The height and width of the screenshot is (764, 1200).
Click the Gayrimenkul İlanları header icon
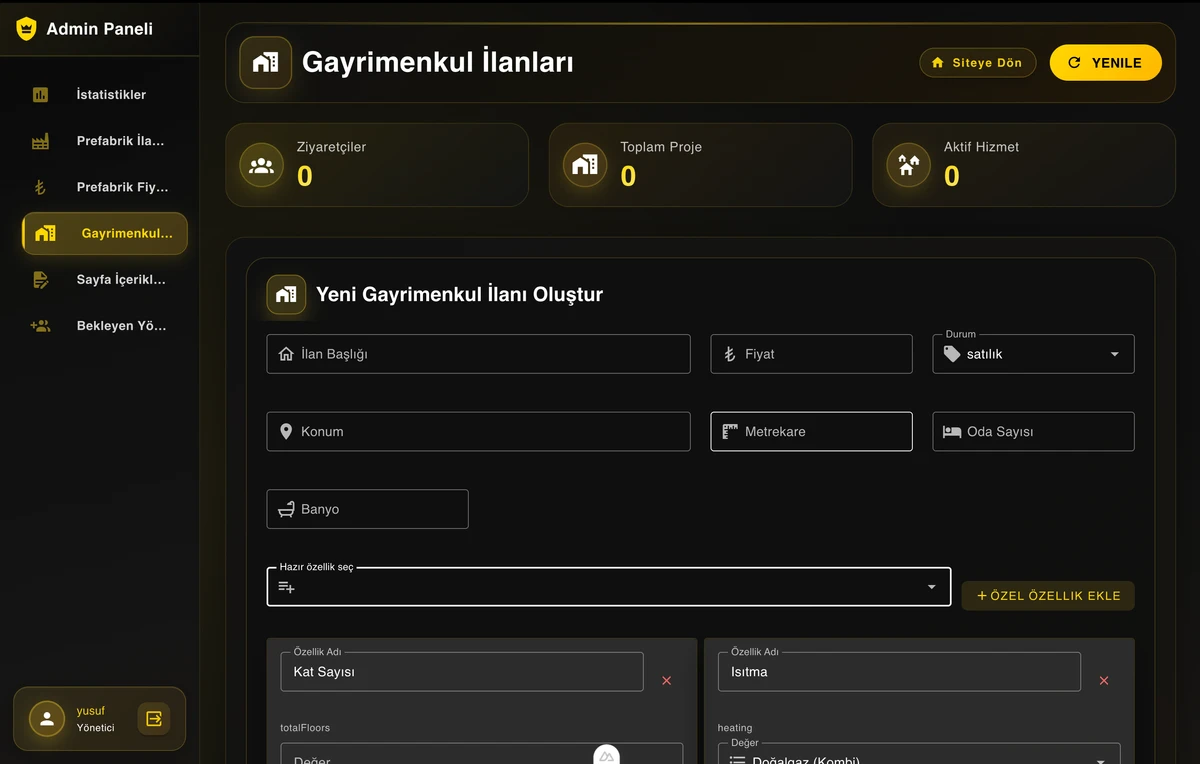(266, 62)
